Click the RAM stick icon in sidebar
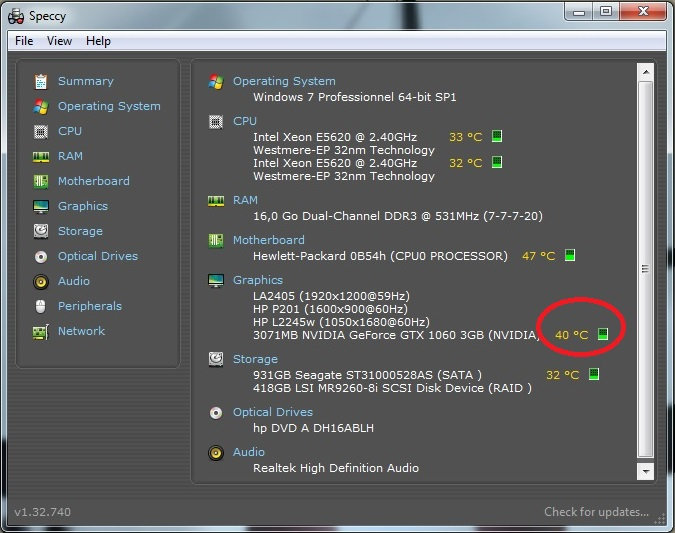This screenshot has width=675, height=533. [41, 157]
